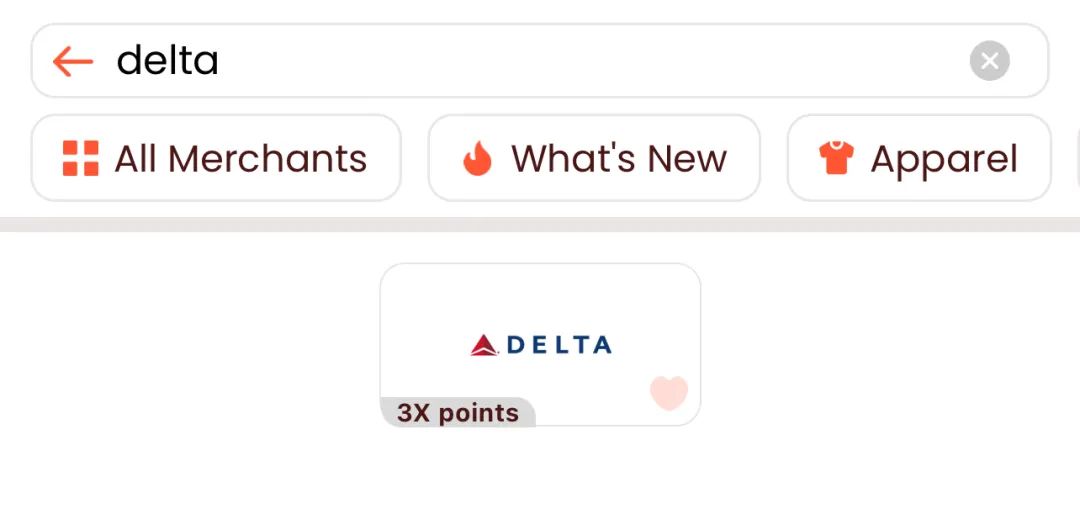Screen dimensions: 1080x525
Task: Select the All Merchants filter label
Action: coord(240,159)
